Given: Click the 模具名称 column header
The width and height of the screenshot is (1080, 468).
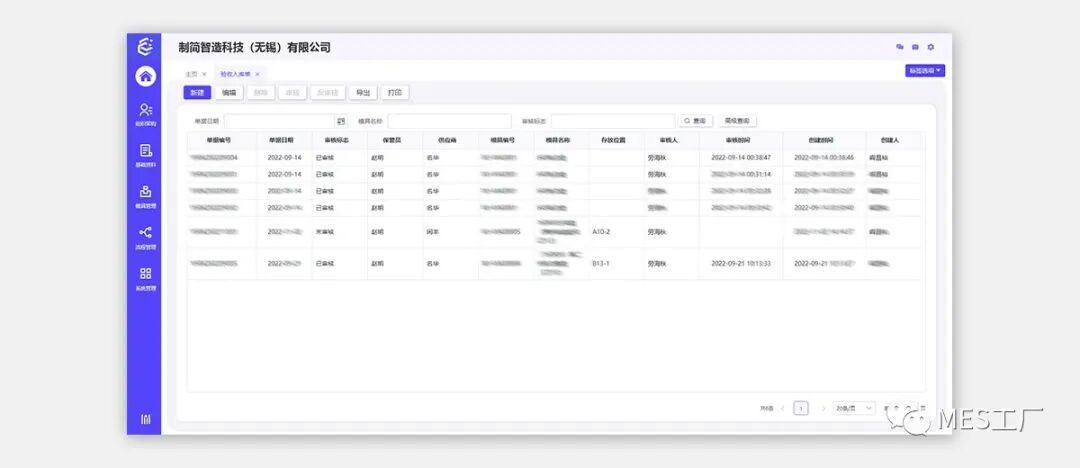Looking at the screenshot, I should point(558,141).
